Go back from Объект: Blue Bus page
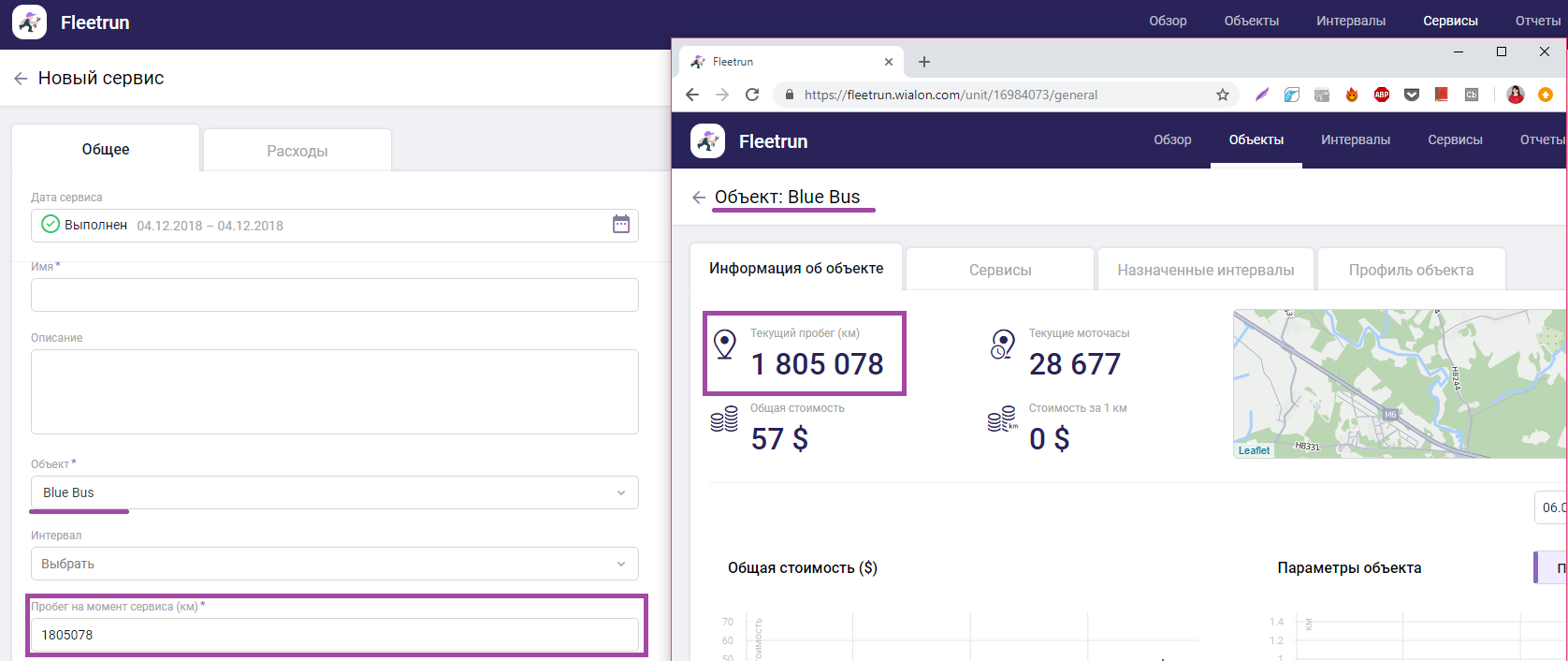This screenshot has width=1568, height=661. [x=698, y=198]
